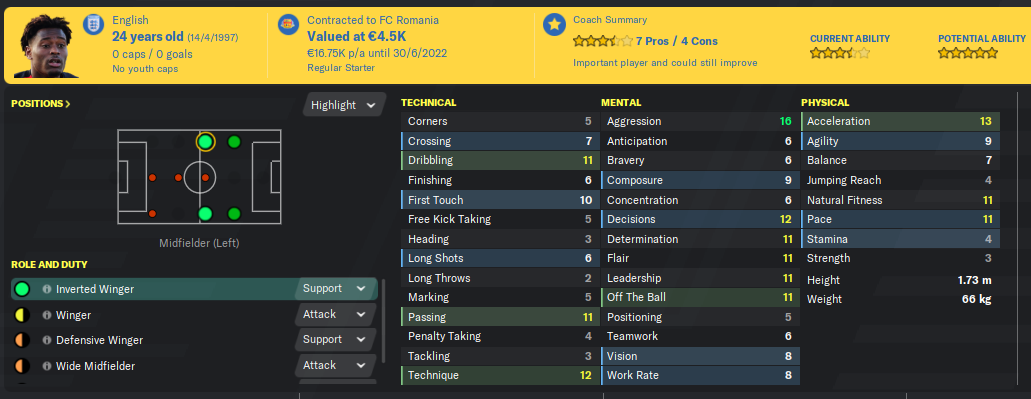Select the midfielder right position dot
This screenshot has height=399, width=1031.
click(206, 214)
